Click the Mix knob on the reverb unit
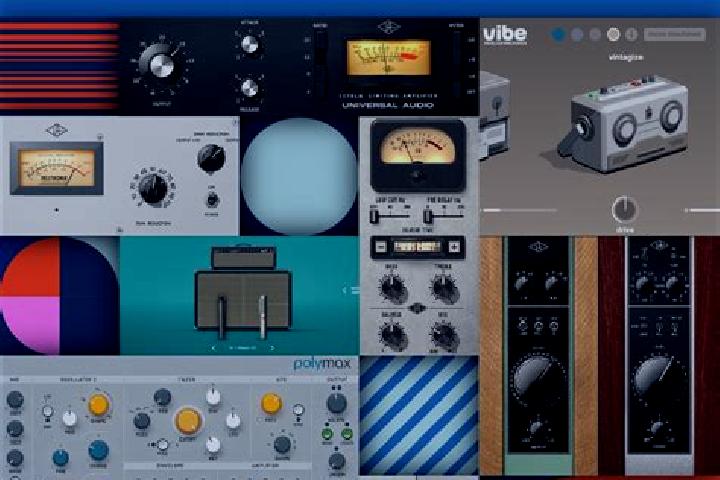This screenshot has height=480, width=720. coord(444,336)
